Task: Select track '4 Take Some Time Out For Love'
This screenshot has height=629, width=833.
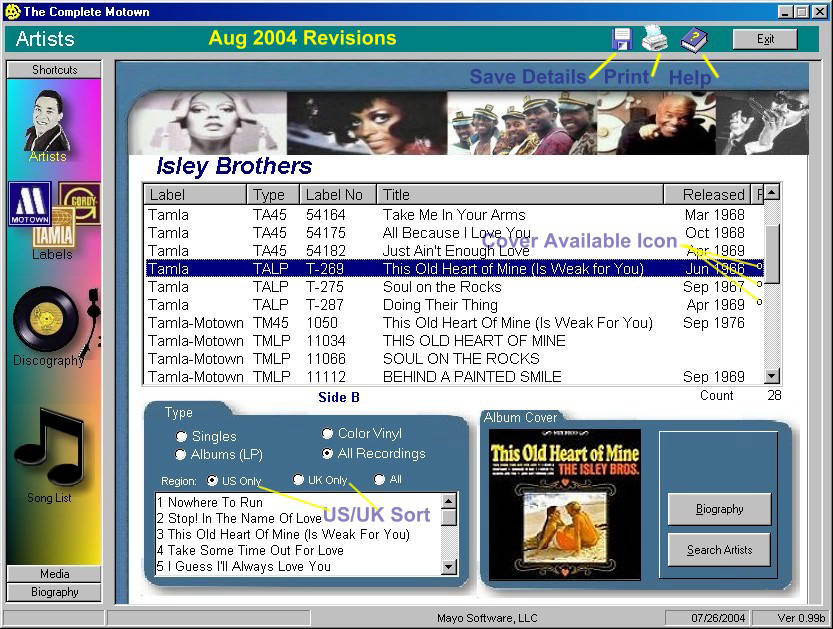Action: click(x=298, y=550)
